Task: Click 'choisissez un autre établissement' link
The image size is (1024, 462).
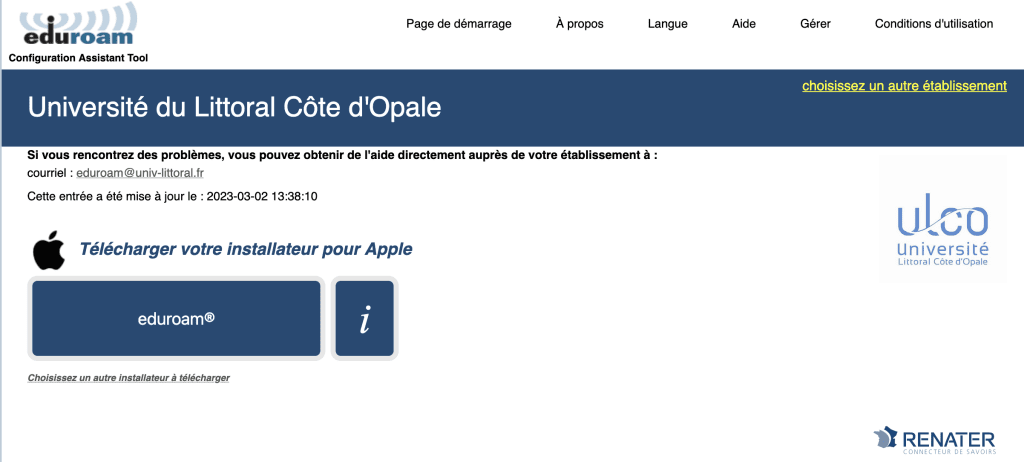Action: tap(904, 86)
